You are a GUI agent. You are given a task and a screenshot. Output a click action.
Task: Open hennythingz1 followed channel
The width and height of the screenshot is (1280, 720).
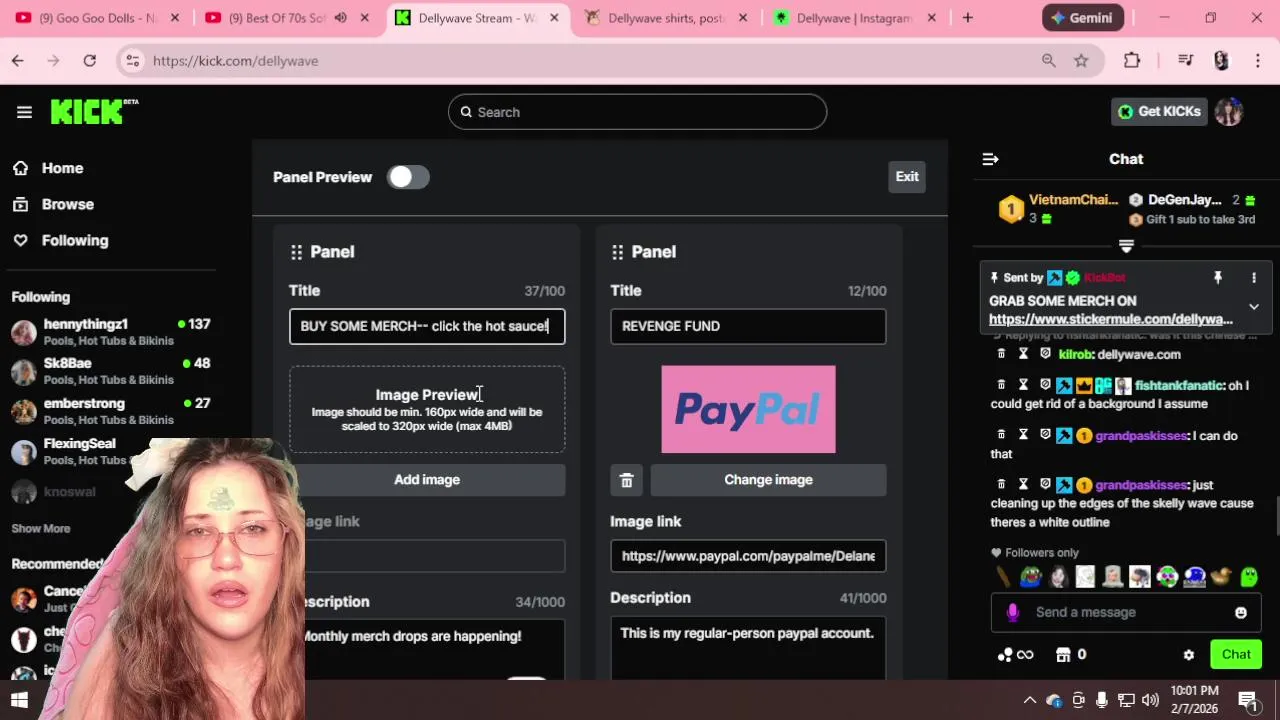click(110, 332)
